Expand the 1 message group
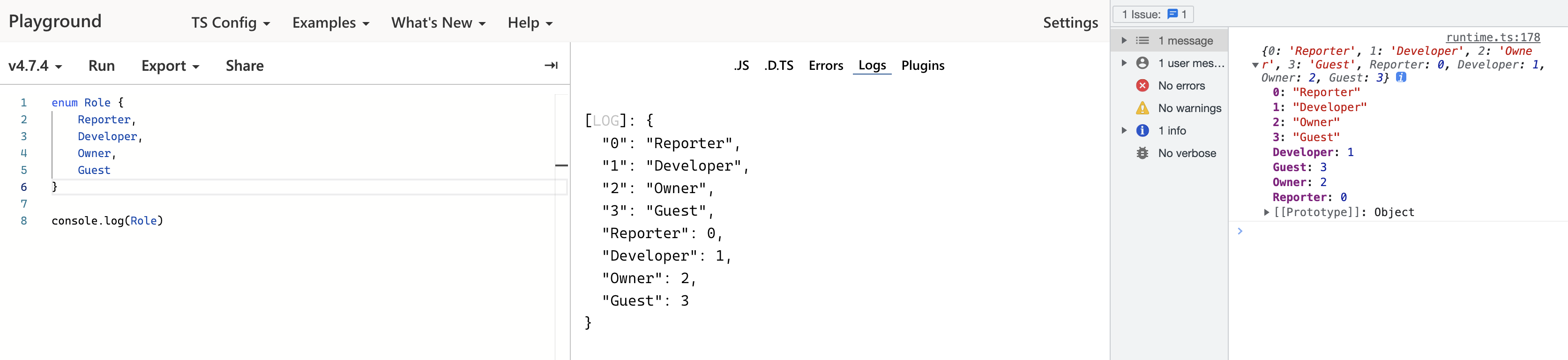Screen dimensions: 1568x360 1124,40
